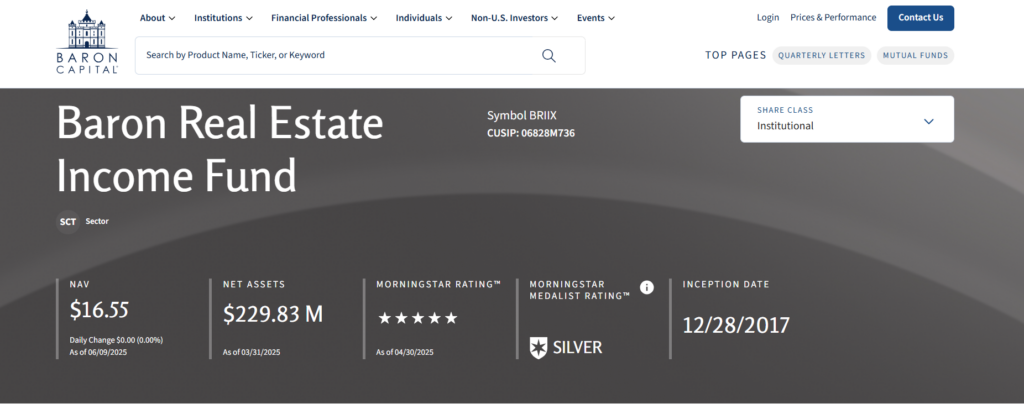The width and height of the screenshot is (1024, 404).
Task: Click the inception date 12/28/2017
Action: click(x=736, y=325)
